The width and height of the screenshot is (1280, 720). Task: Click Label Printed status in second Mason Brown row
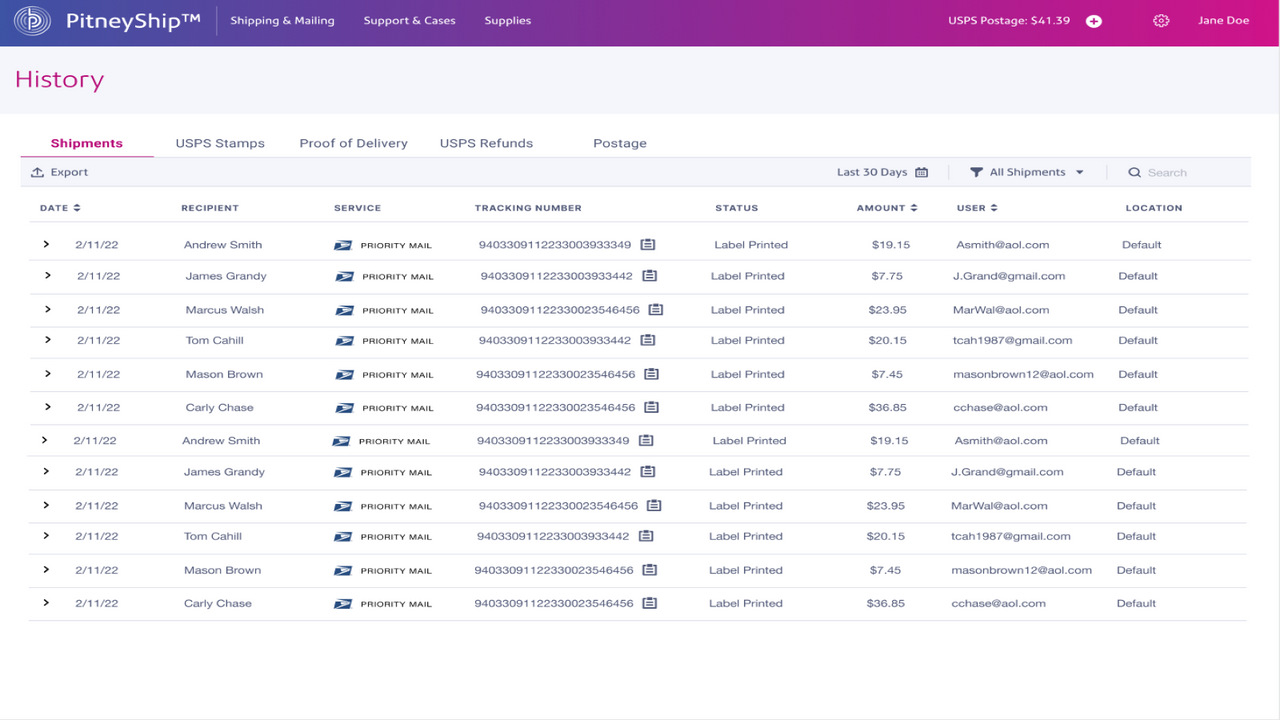746,570
